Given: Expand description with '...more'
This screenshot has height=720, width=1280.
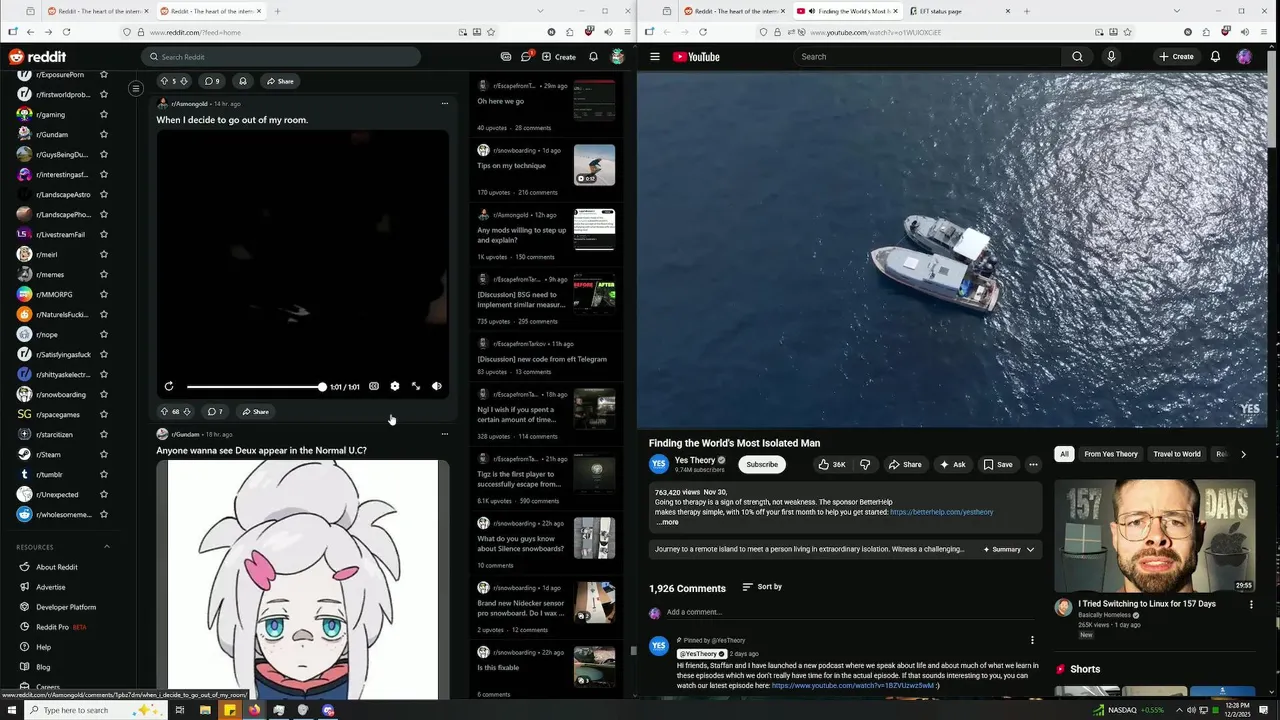Looking at the screenshot, I should point(667,522).
